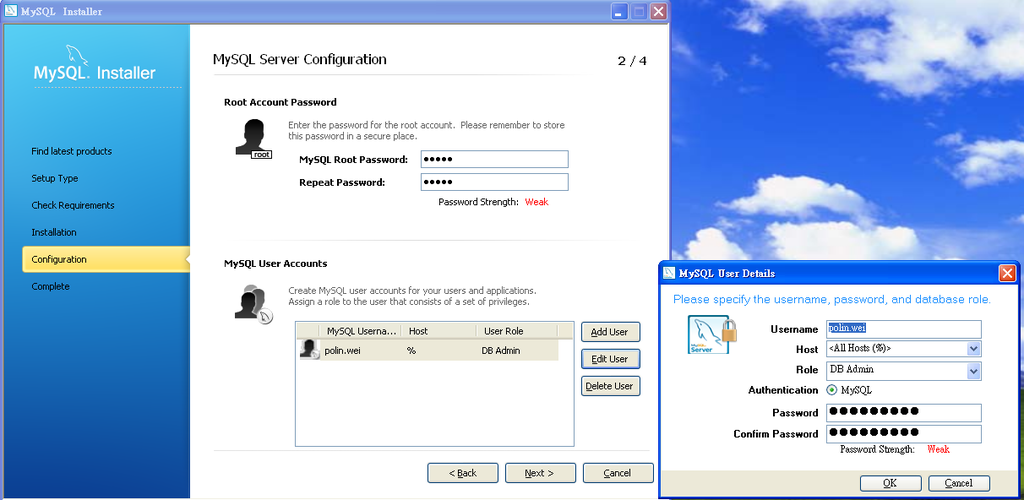Viewport: 1024px width, 500px height.
Task: Click the Confirm Password field
Action: (x=904, y=434)
